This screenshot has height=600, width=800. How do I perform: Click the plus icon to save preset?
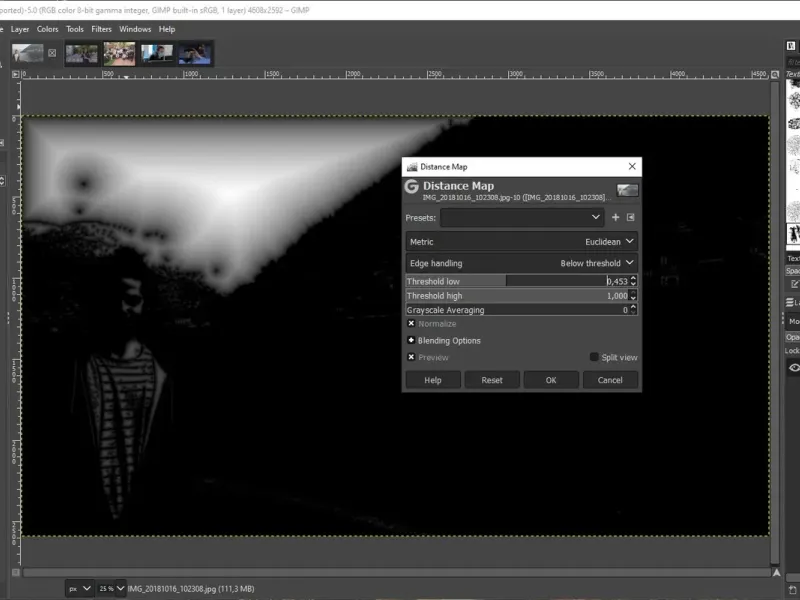[x=615, y=217]
